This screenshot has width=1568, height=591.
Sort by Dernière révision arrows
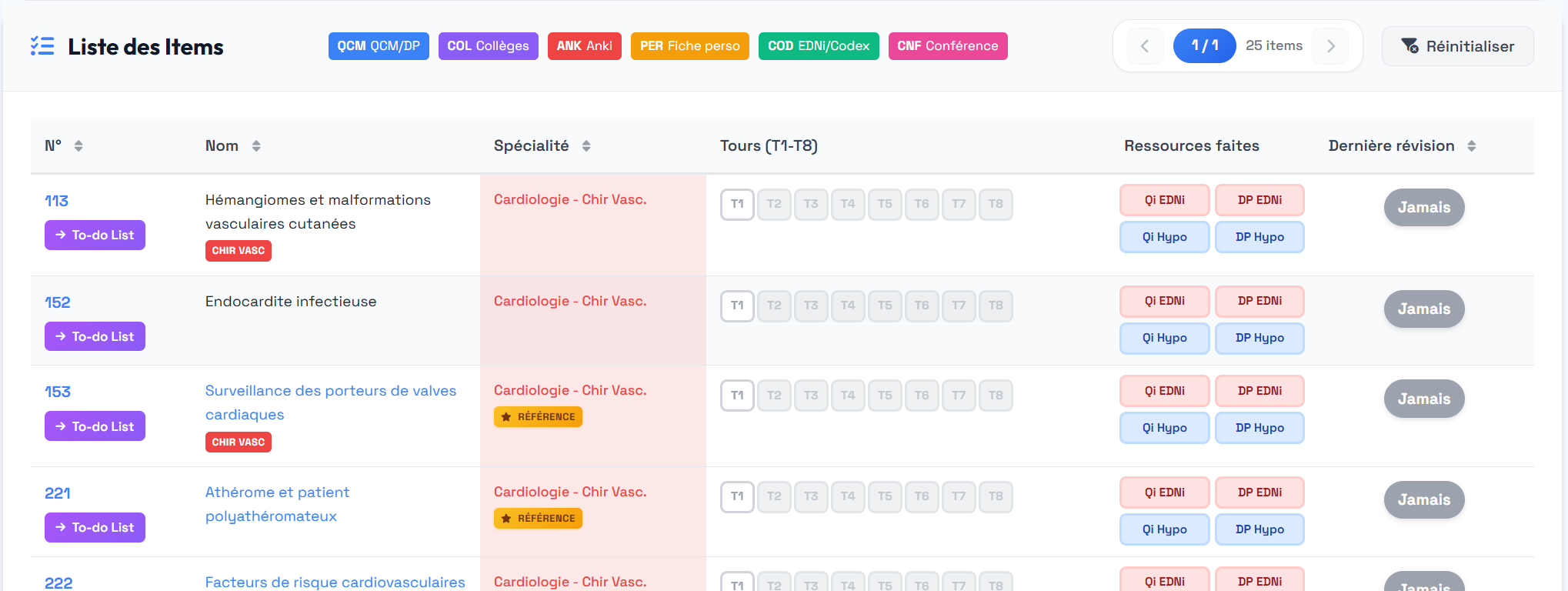(x=1471, y=146)
